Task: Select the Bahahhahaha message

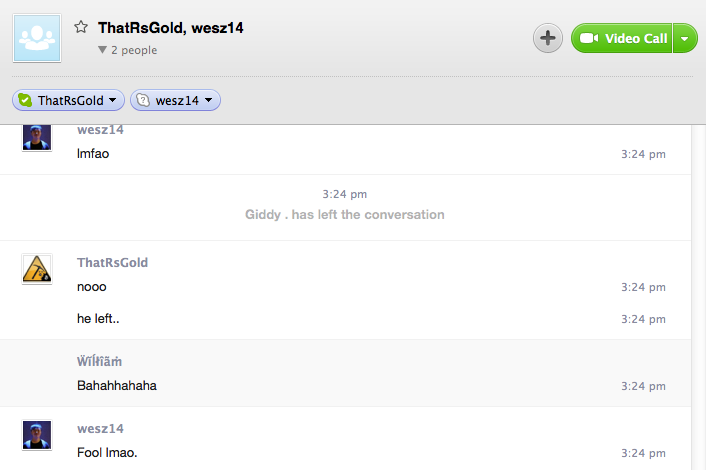Action: click(117, 385)
